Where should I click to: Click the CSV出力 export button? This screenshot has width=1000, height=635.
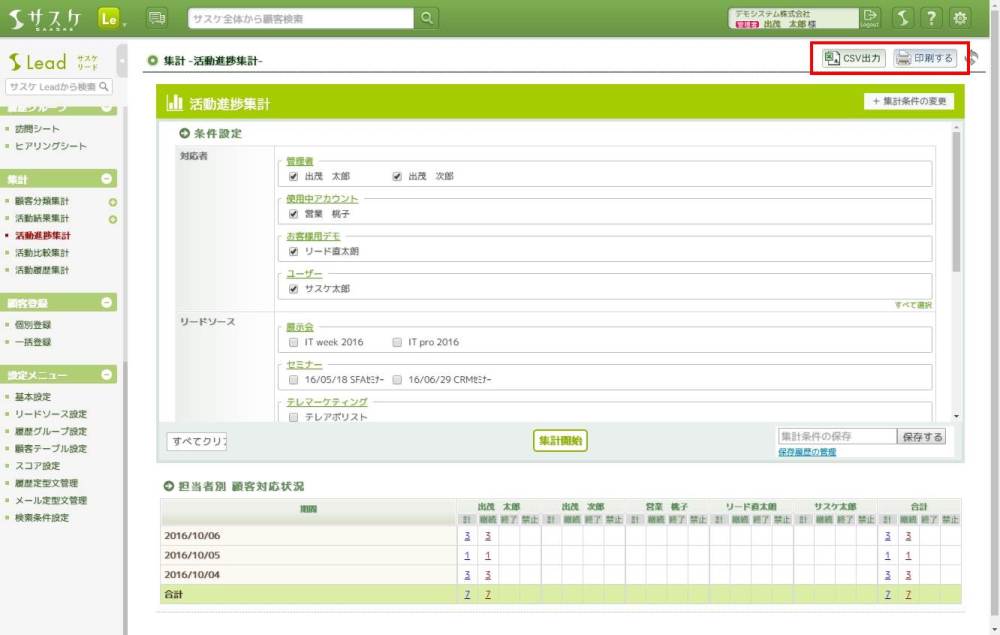pyautogui.click(x=853, y=59)
